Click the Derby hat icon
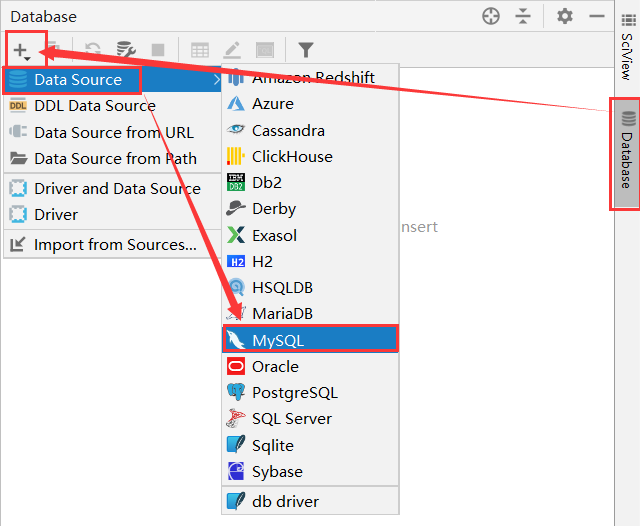 tap(236, 208)
